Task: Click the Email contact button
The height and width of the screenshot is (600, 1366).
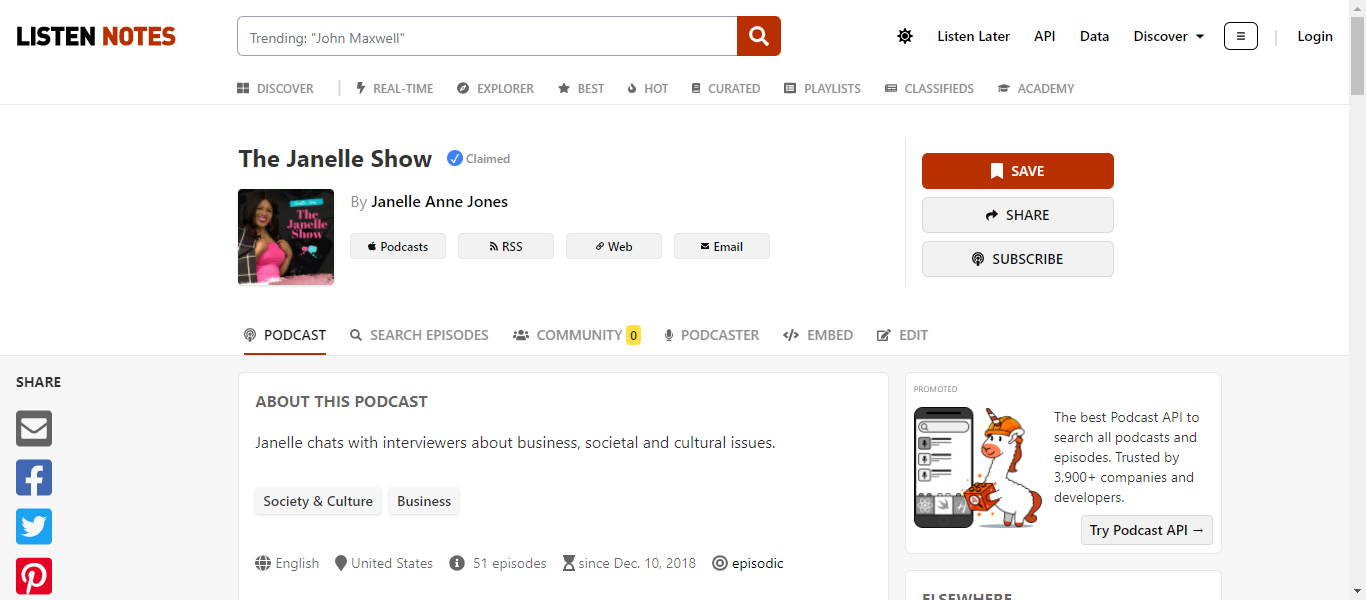Action: [x=722, y=246]
